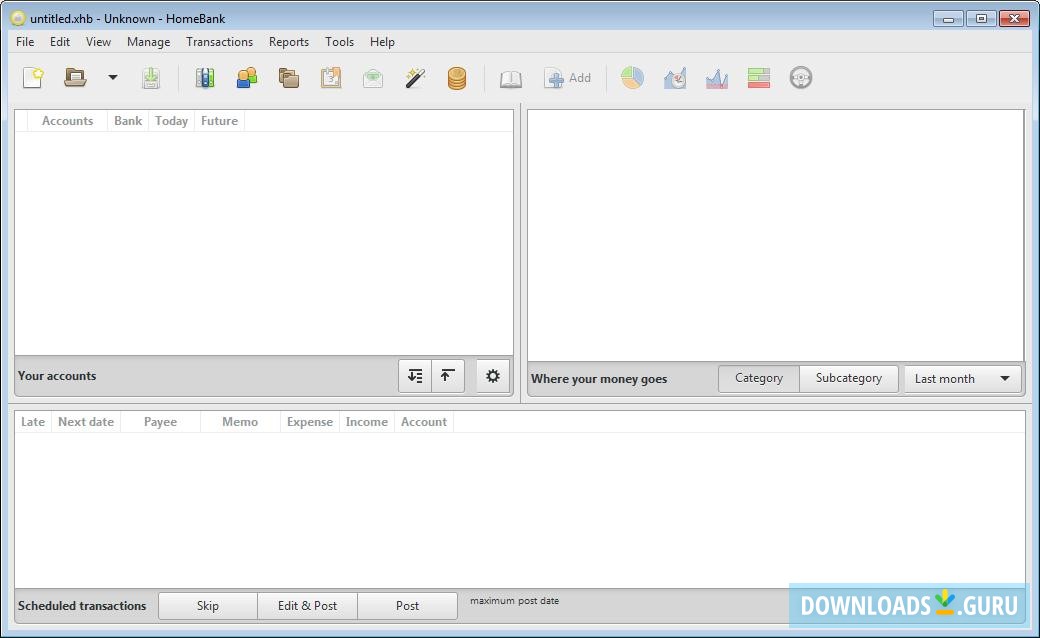The width and height of the screenshot is (1040, 638).
Task: Open the Last month date range dropdown
Action: point(962,379)
